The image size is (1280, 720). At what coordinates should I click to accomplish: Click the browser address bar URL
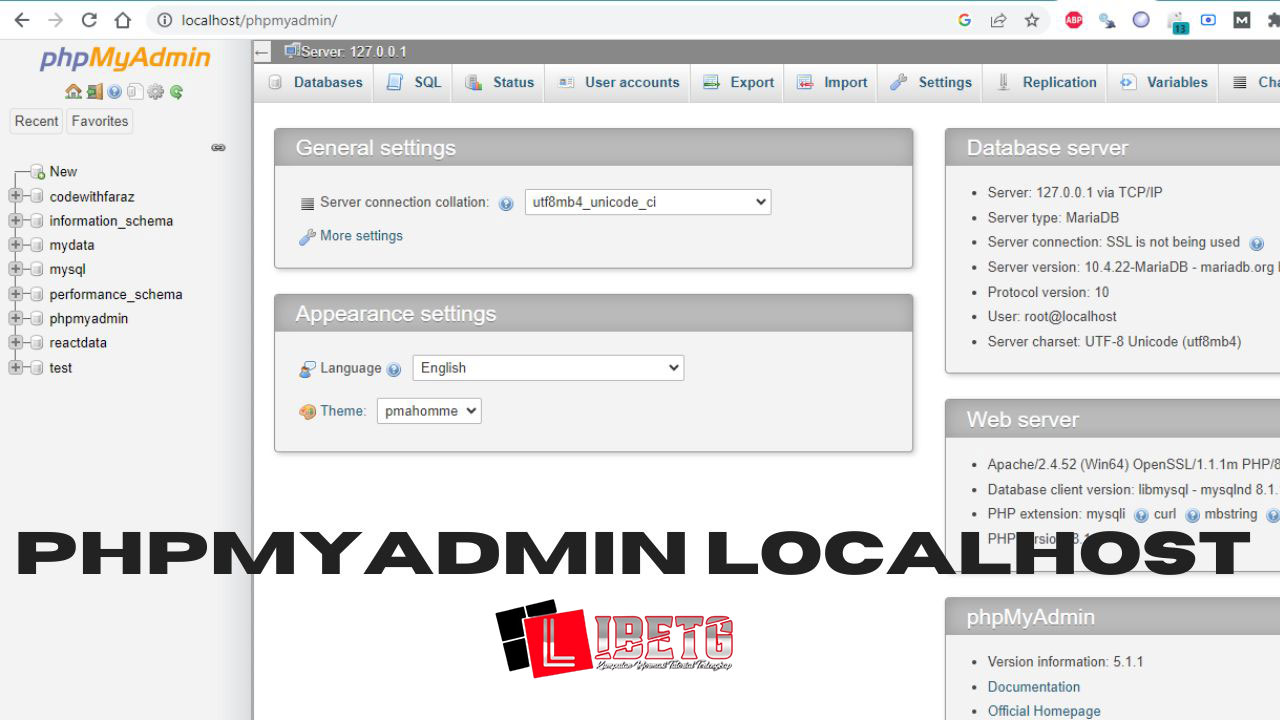[x=259, y=20]
